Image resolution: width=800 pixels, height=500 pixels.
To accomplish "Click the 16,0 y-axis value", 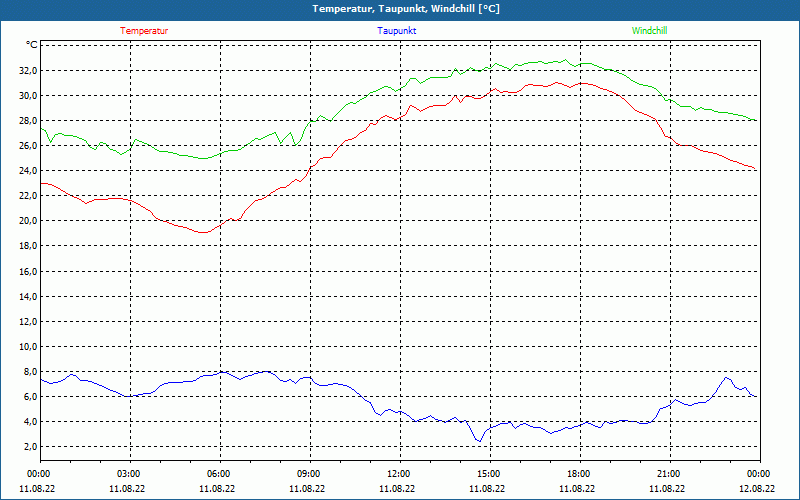I will pos(28,271).
